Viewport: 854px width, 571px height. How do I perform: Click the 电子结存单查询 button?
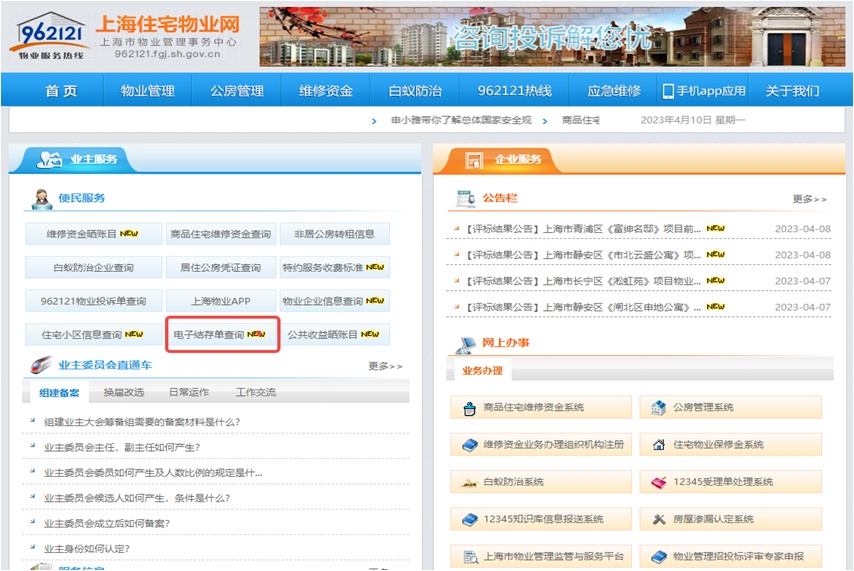pos(221,335)
